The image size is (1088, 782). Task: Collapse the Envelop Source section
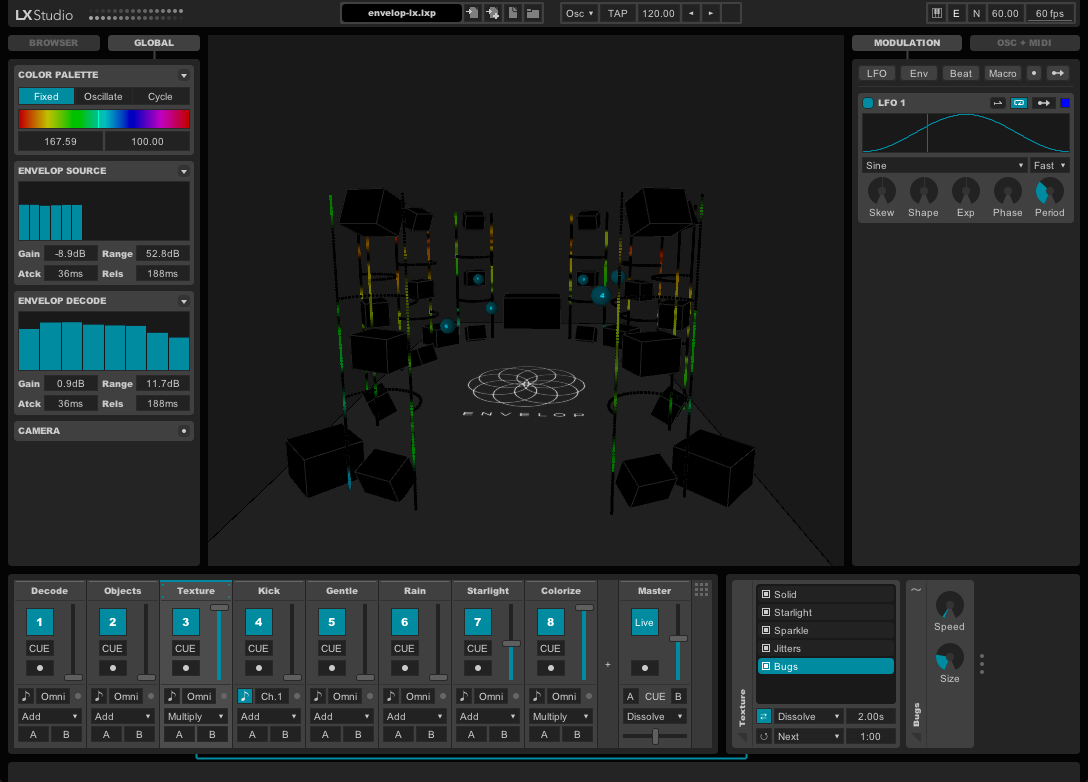coord(184,171)
